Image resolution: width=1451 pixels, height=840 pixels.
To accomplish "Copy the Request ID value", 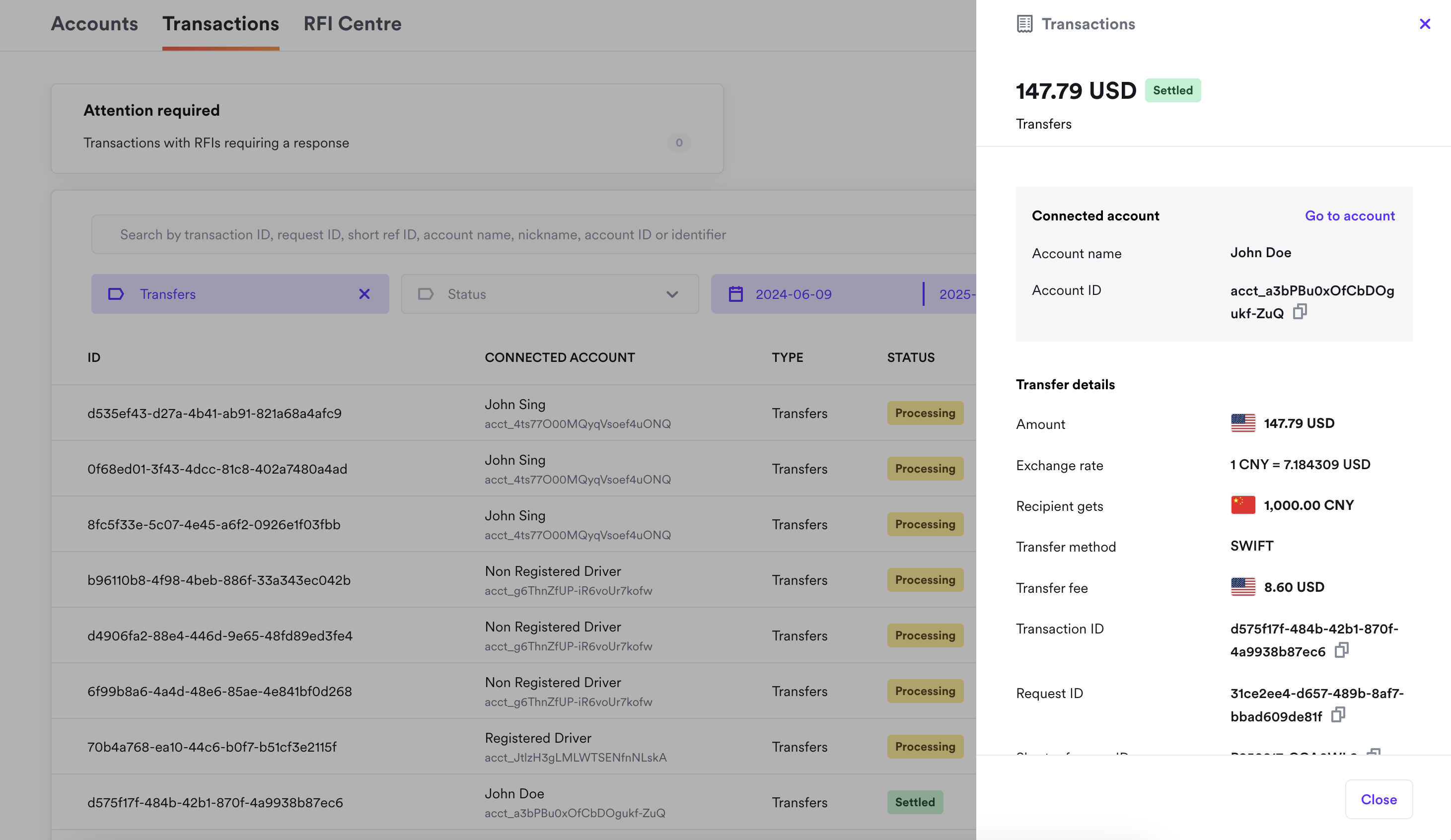I will [1338, 715].
